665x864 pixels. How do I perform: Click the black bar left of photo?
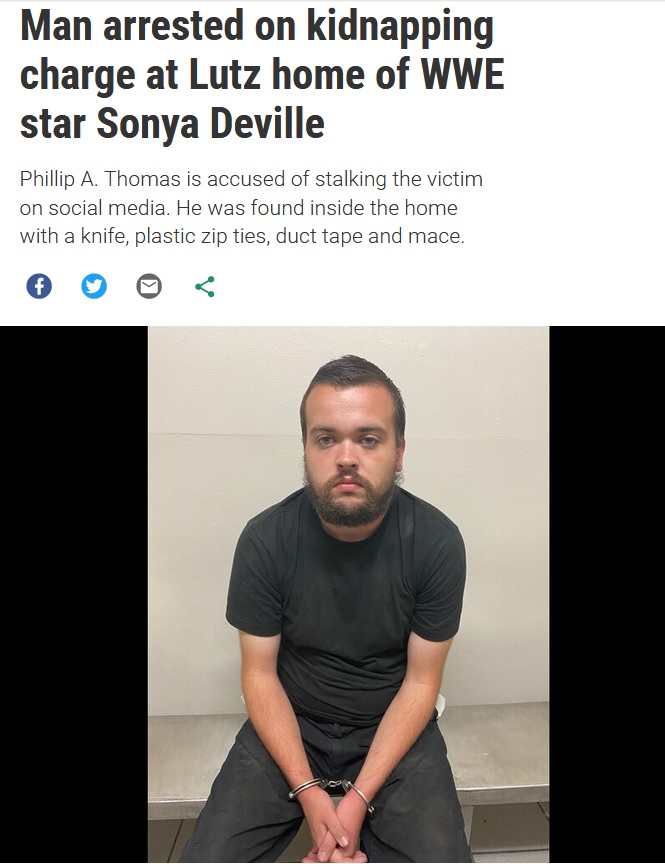click(x=74, y=594)
